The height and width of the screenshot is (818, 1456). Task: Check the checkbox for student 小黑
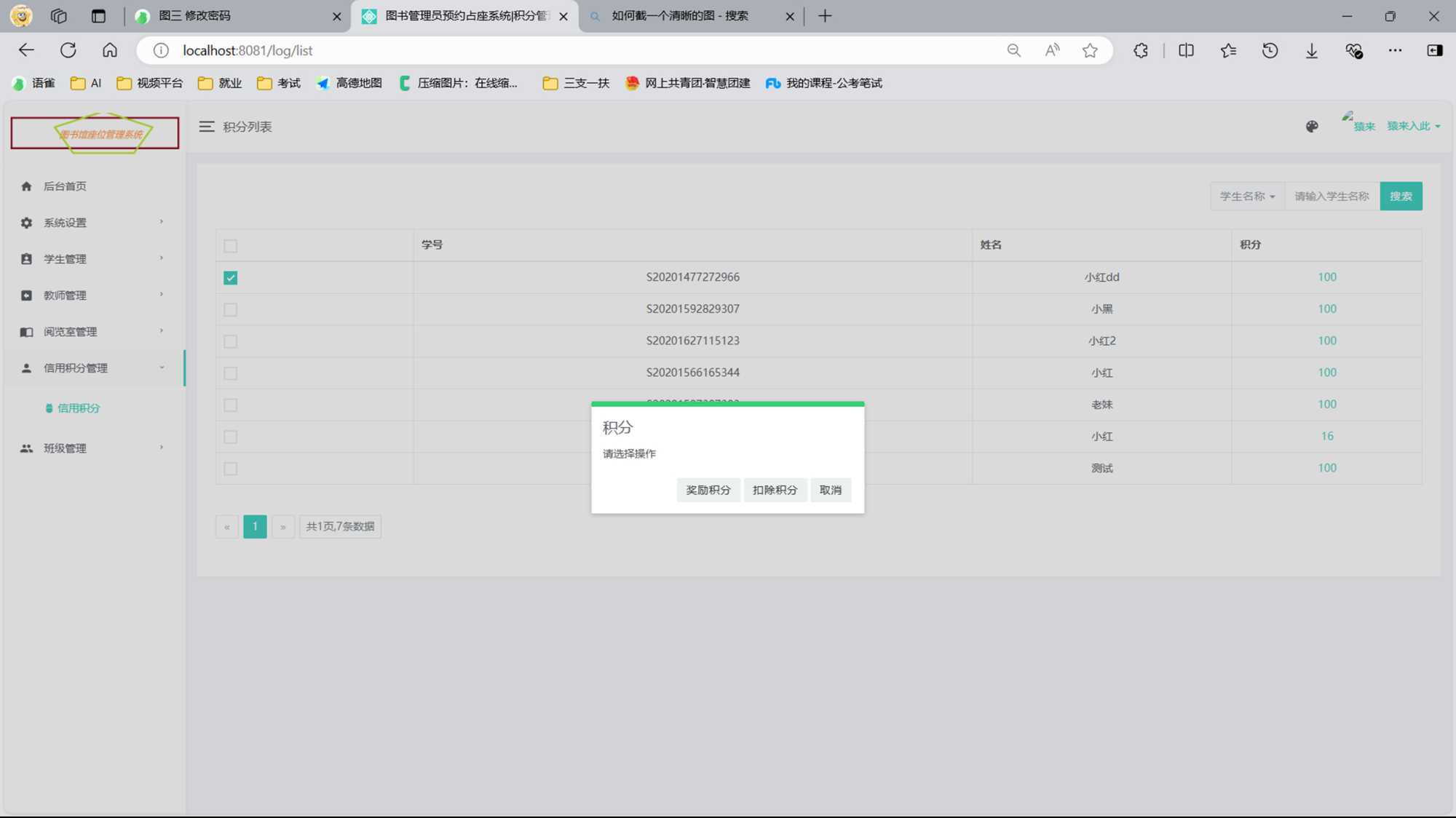pos(231,310)
